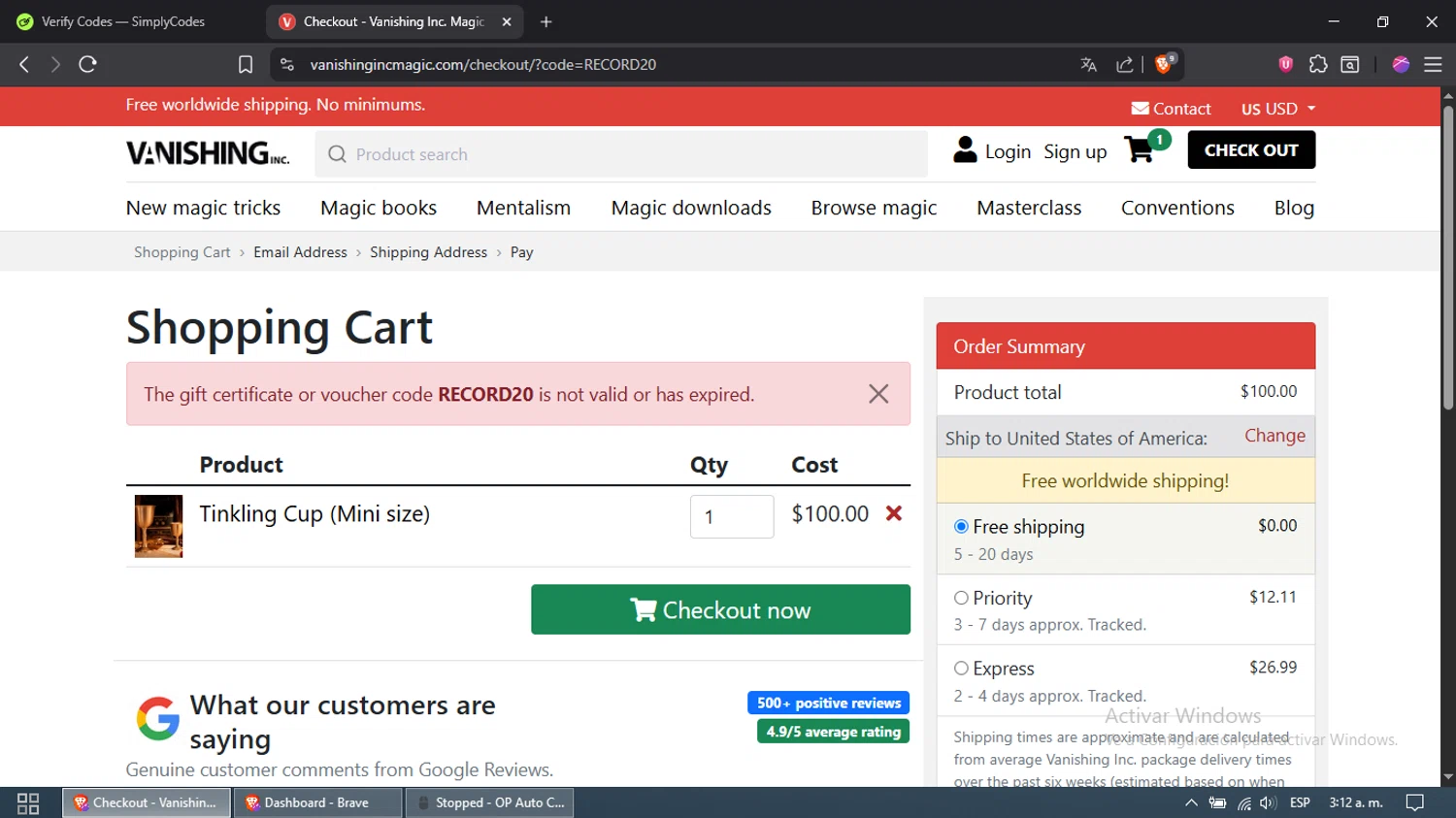Remove Tinkling Cup with red X

point(894,513)
